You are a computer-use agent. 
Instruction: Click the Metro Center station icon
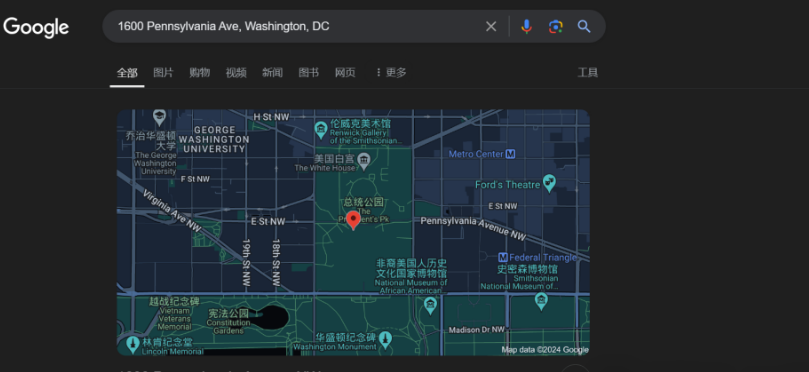tap(510, 154)
